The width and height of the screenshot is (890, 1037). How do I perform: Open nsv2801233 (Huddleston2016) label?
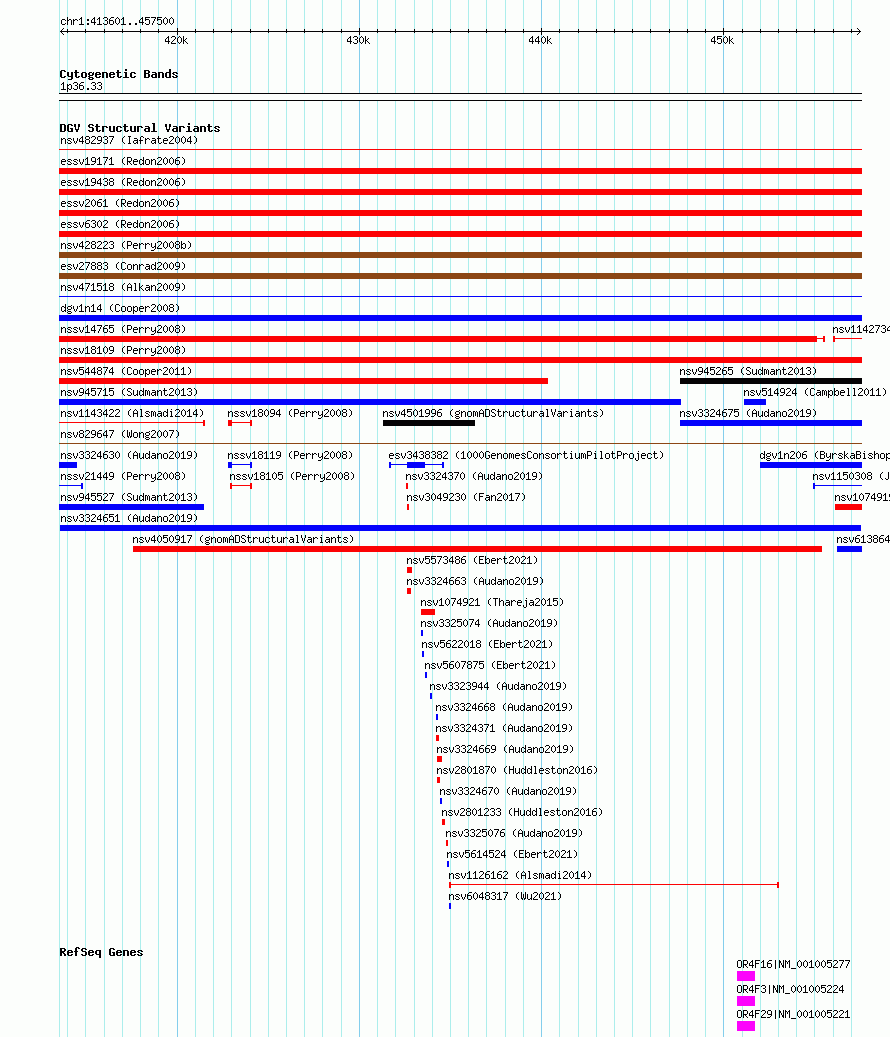point(522,813)
